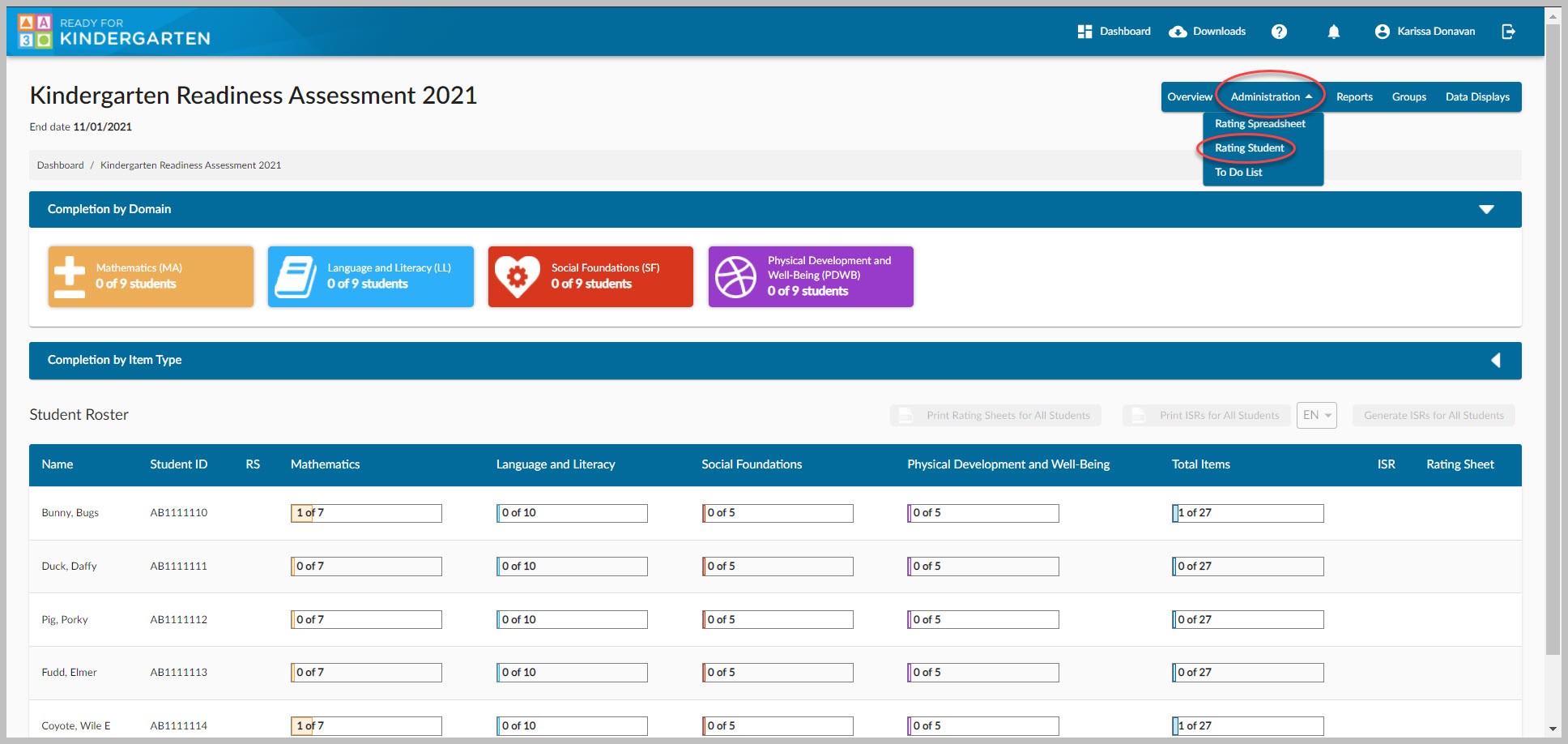
Task: Click Bugs Bunny's Mathematics progress bar
Action: [x=366, y=513]
